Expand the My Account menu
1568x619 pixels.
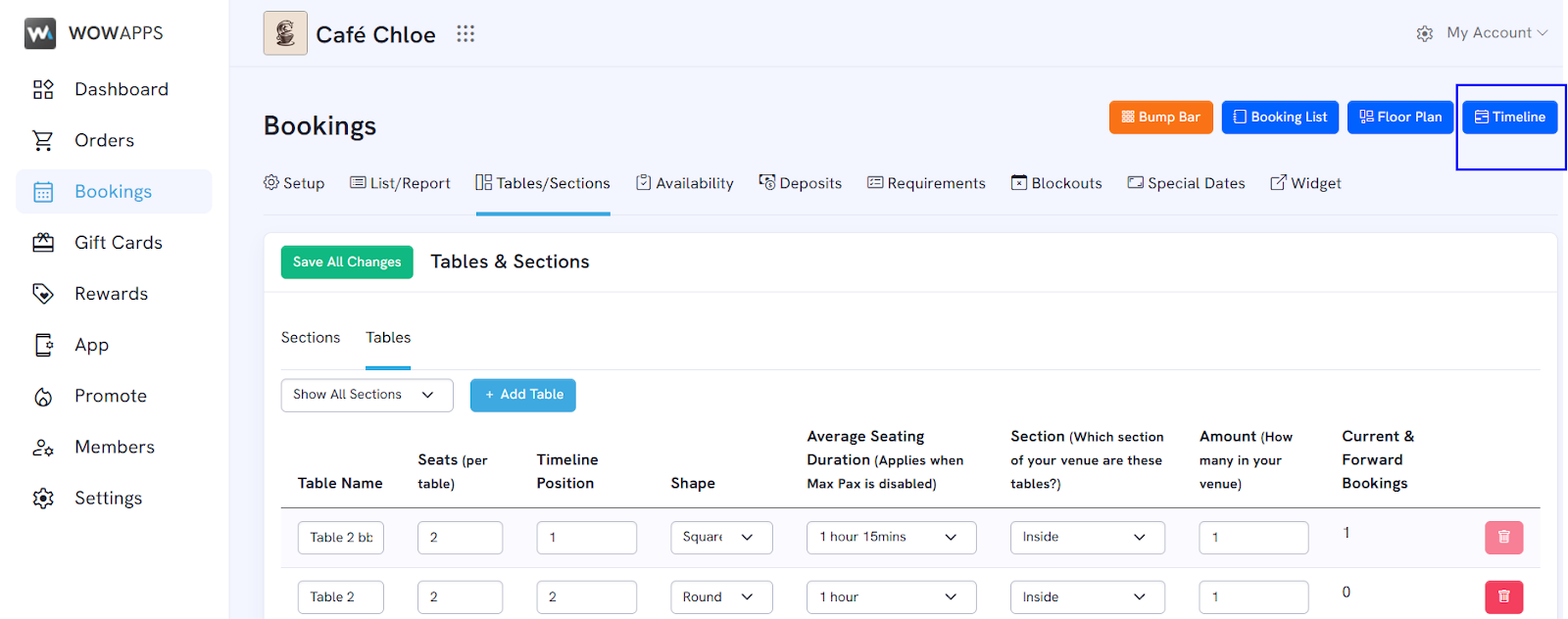click(x=1496, y=33)
